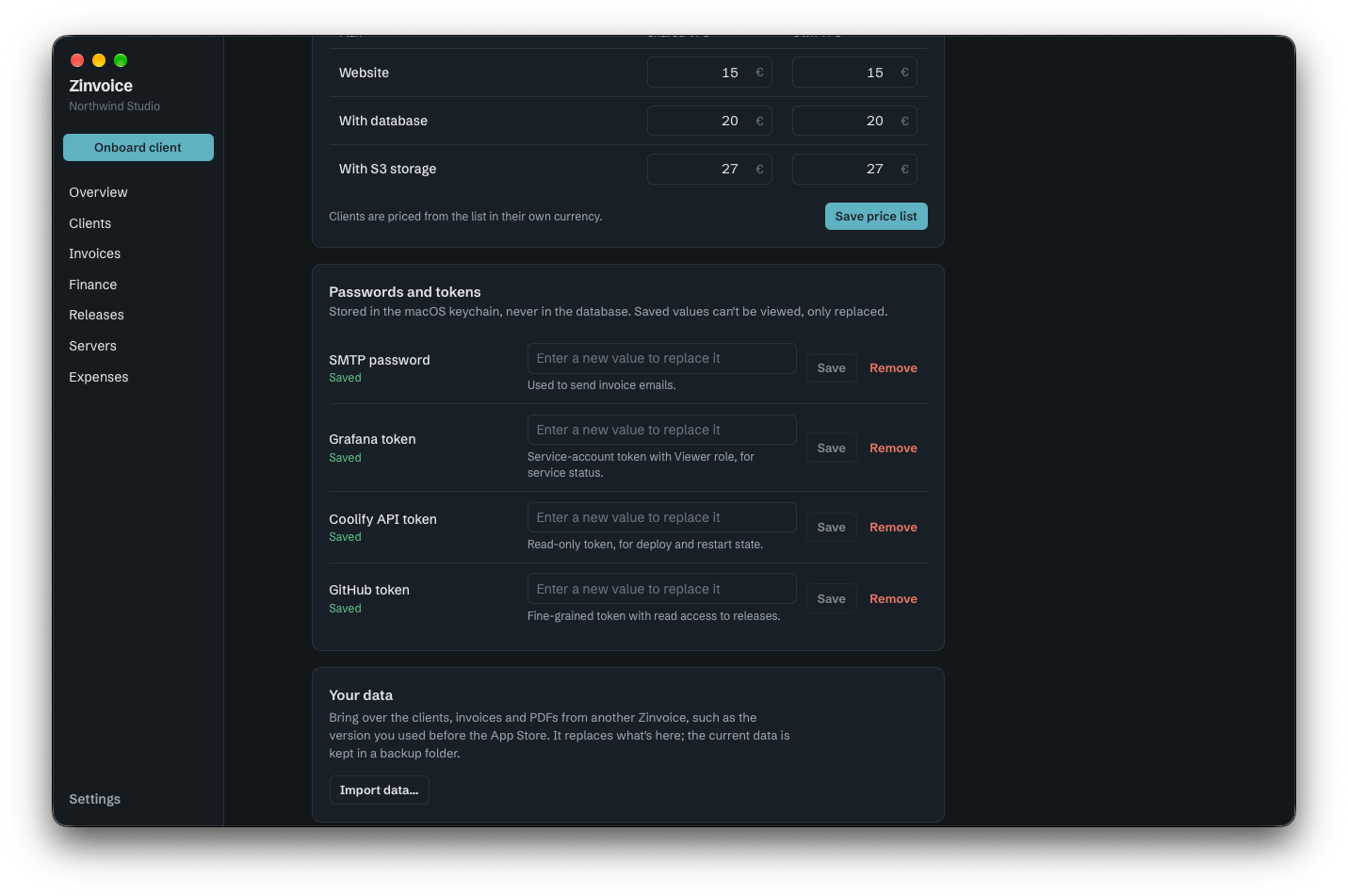This screenshot has height=896, width=1348.
Task: Switch to the Finance section
Action: (92, 285)
